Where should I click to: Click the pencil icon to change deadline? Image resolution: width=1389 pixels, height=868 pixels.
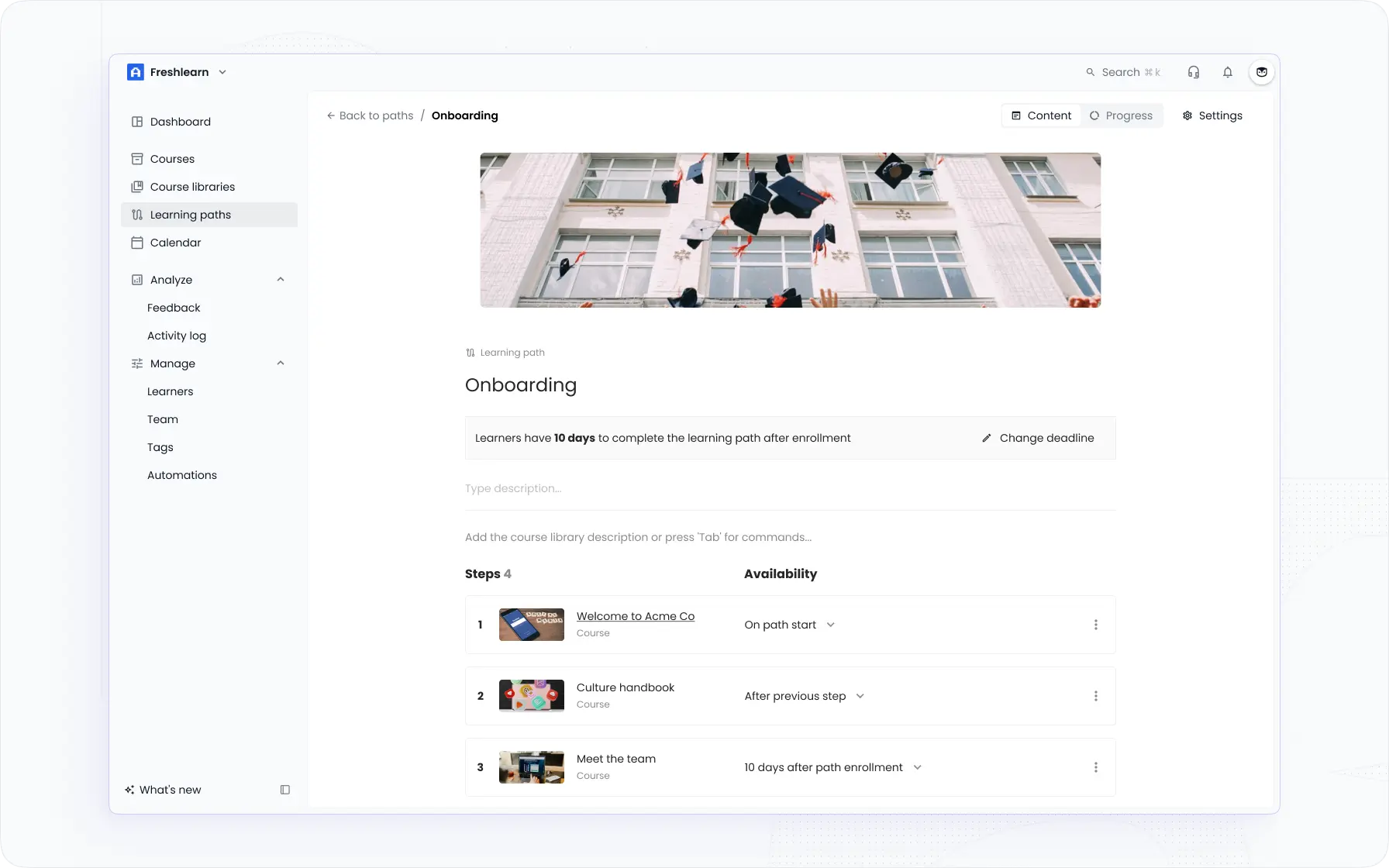pyautogui.click(x=986, y=438)
